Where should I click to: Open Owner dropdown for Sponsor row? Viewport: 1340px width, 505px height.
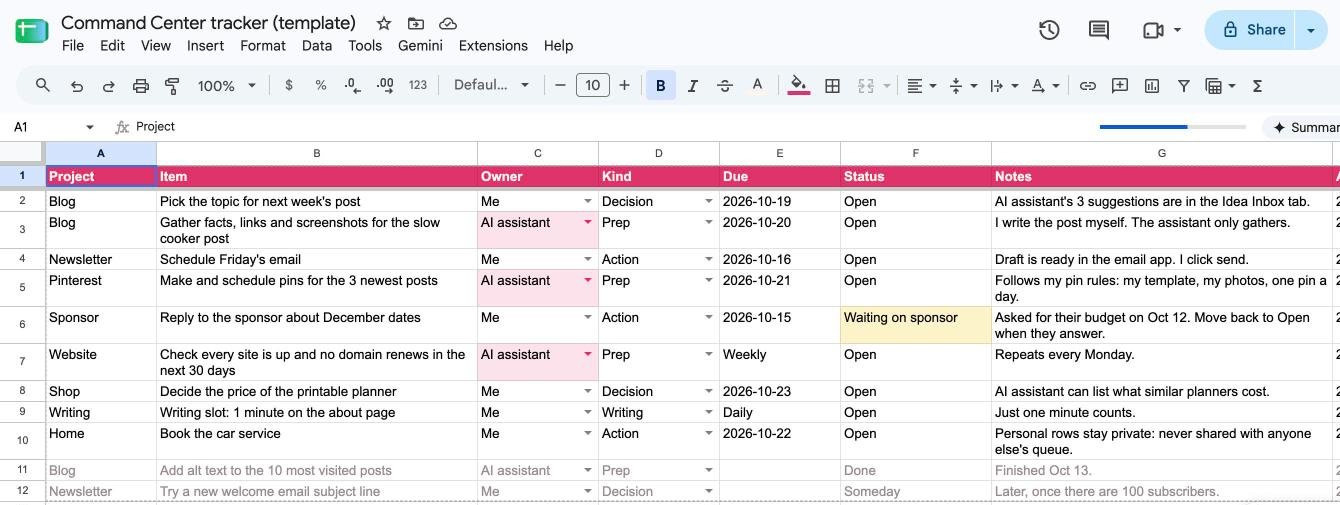click(x=587, y=318)
